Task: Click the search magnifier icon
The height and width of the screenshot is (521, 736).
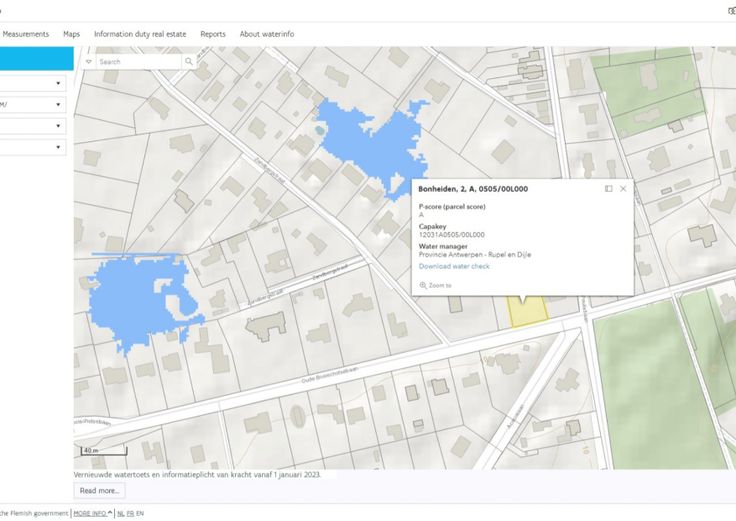Action: pyautogui.click(x=188, y=62)
